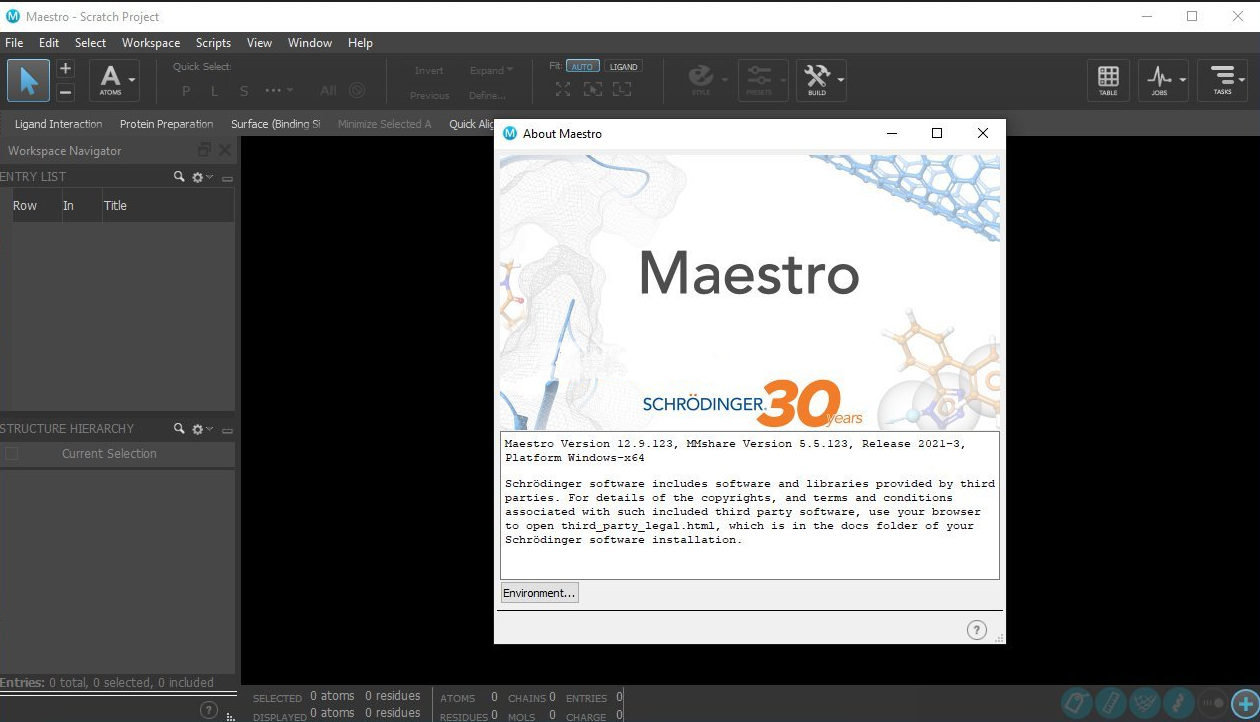Open the Scripts menu
The height and width of the screenshot is (722, 1260).
tap(213, 43)
